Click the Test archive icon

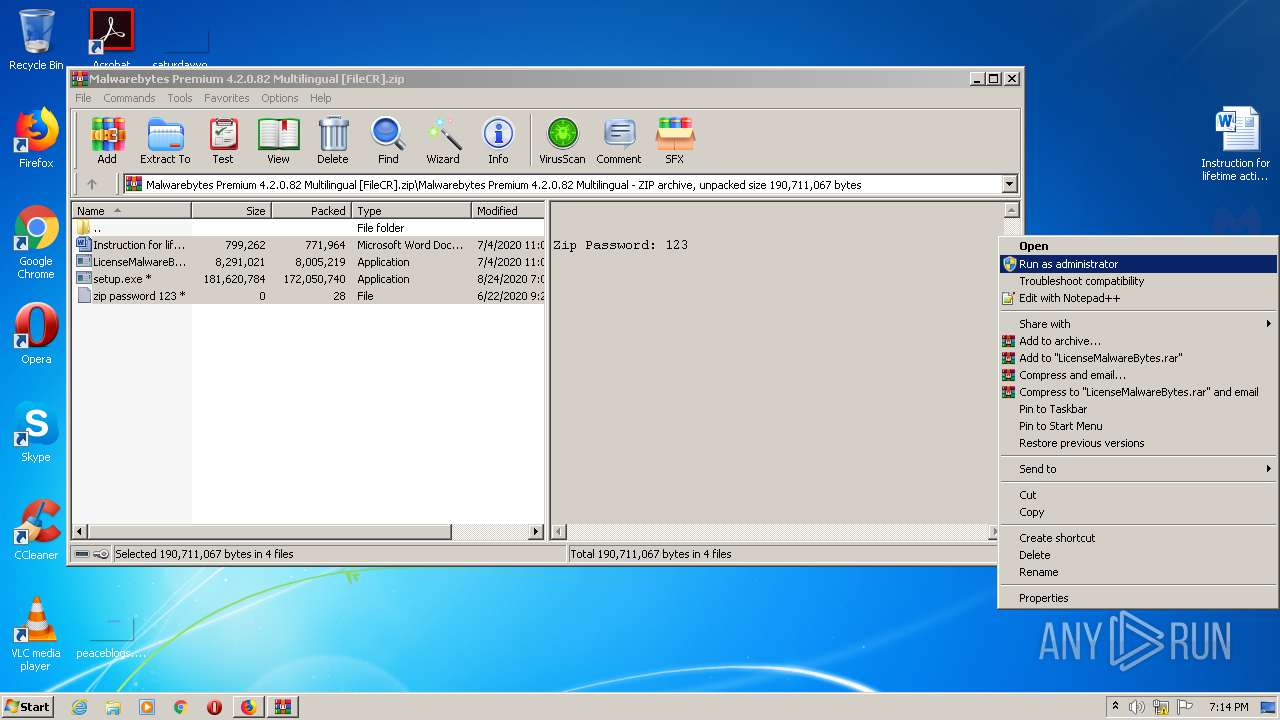click(223, 141)
